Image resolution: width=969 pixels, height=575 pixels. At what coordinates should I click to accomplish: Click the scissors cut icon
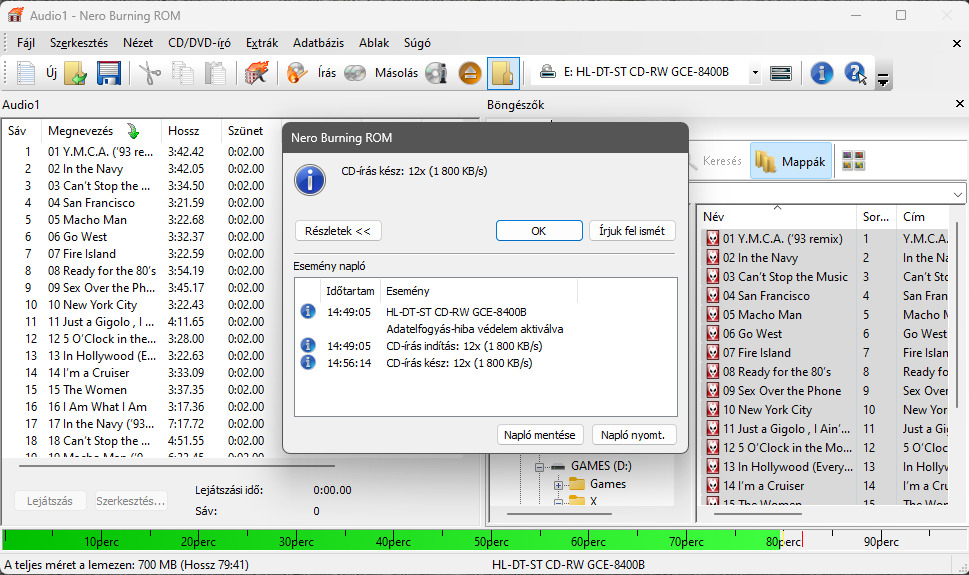(150, 73)
